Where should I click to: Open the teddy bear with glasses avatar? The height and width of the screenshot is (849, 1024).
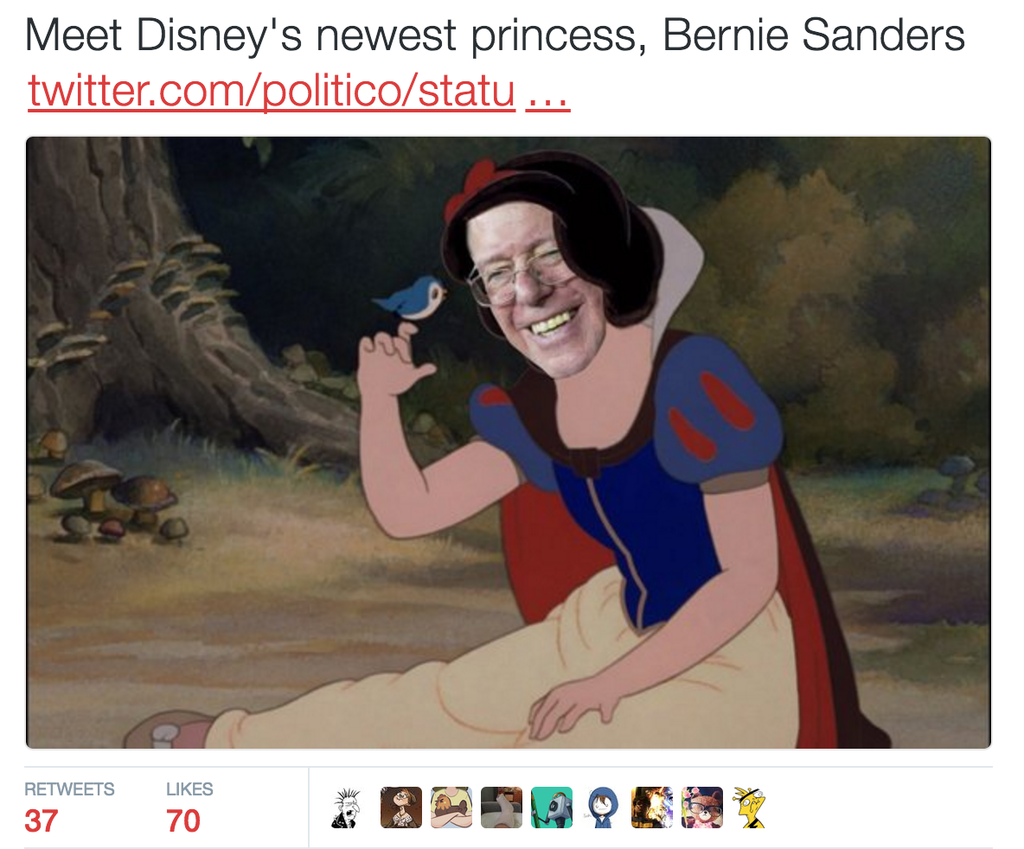[702, 808]
